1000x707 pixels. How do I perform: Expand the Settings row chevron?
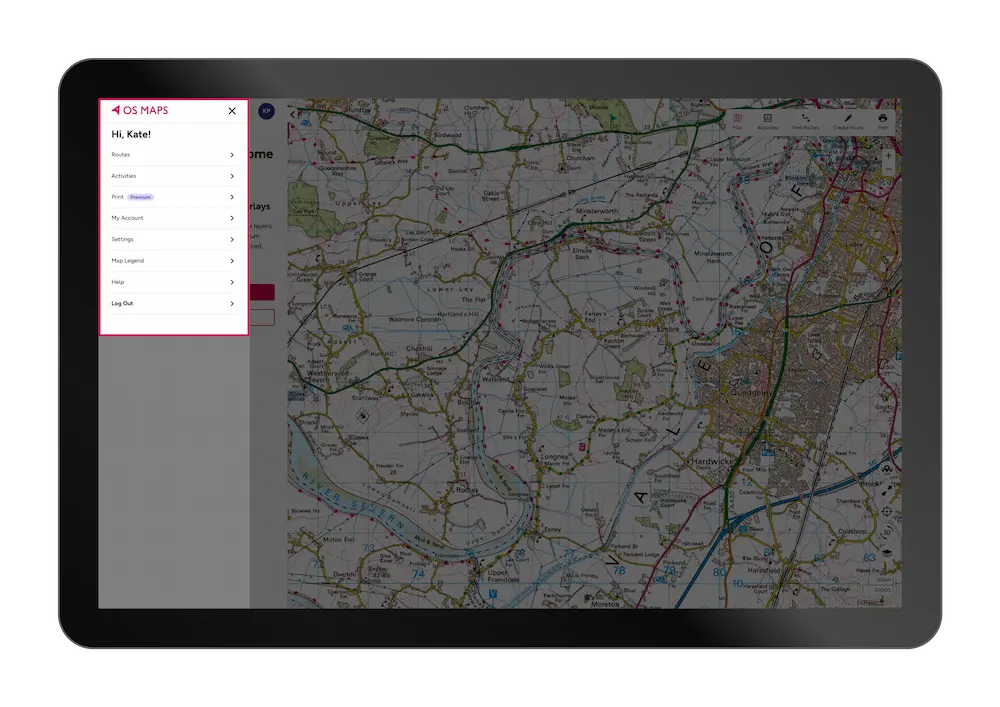tap(232, 240)
